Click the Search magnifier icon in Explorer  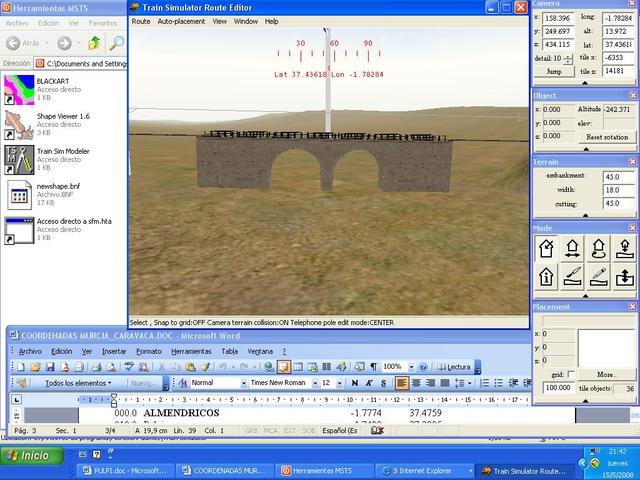coord(116,43)
